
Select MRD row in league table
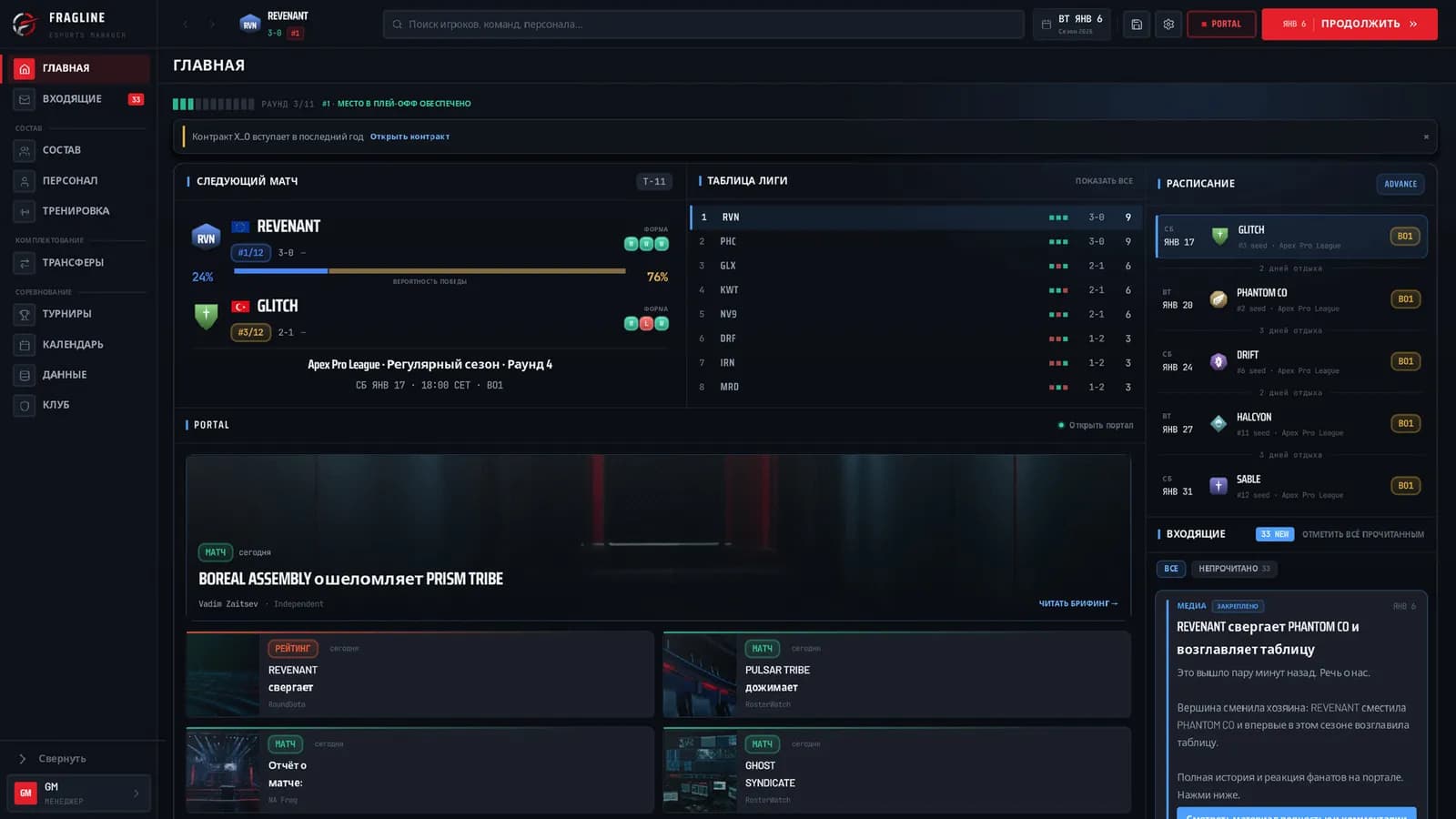pyautogui.click(x=915, y=388)
